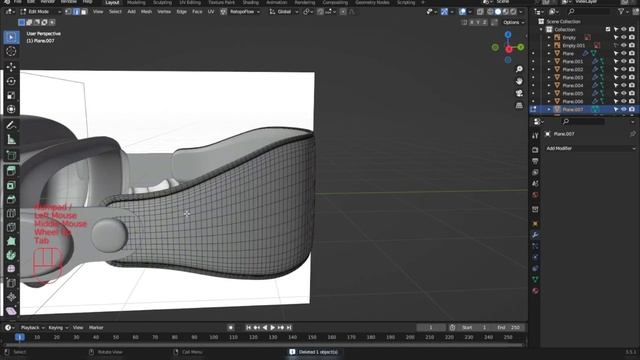Select the Cursor tool

11,51
